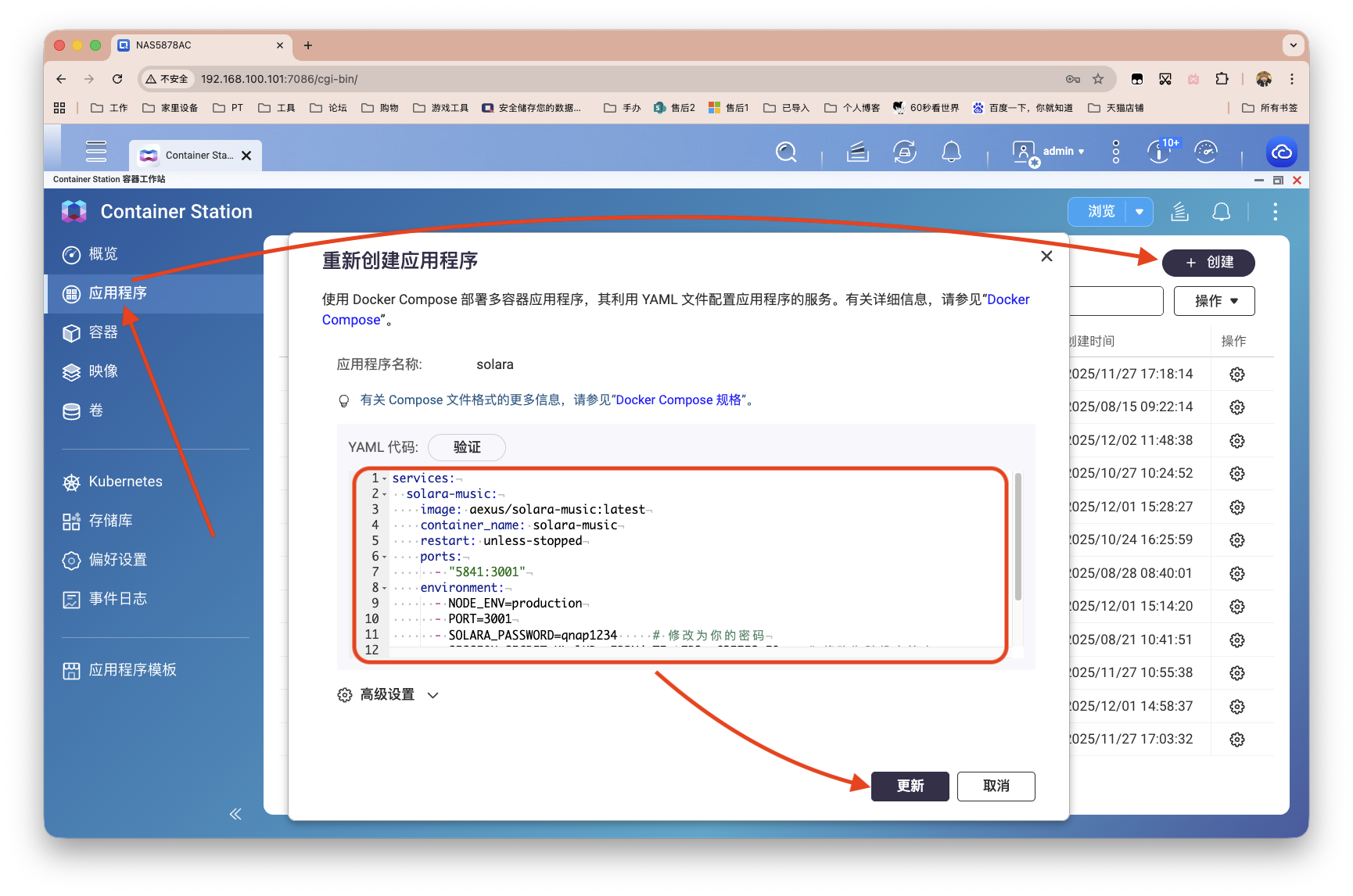
Task: Click the 浏览 dropdown arrow
Action: (1139, 212)
